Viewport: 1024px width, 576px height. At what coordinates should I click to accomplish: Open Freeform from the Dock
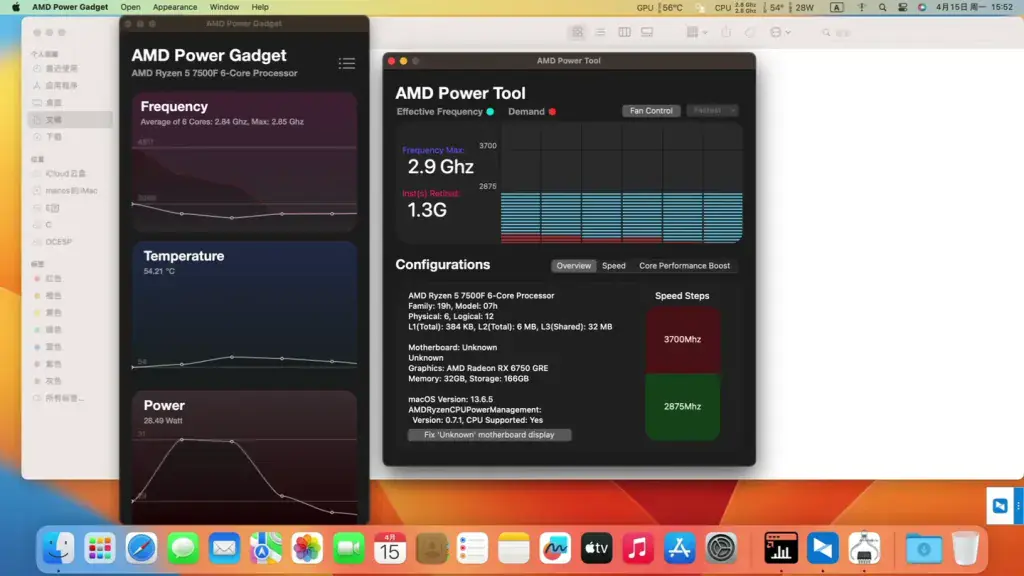(x=555, y=548)
